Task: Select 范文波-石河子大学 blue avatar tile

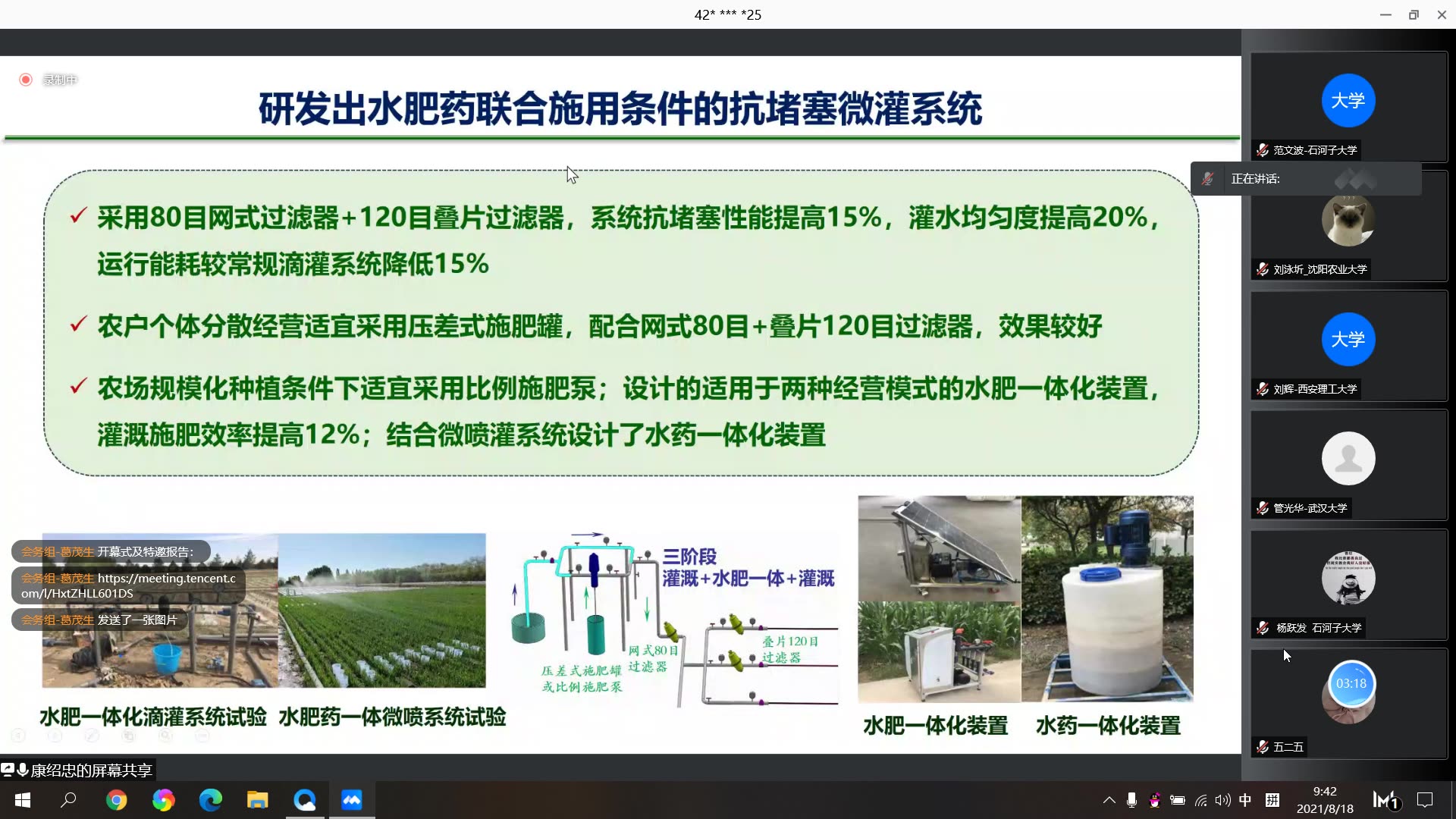Action: click(1348, 100)
